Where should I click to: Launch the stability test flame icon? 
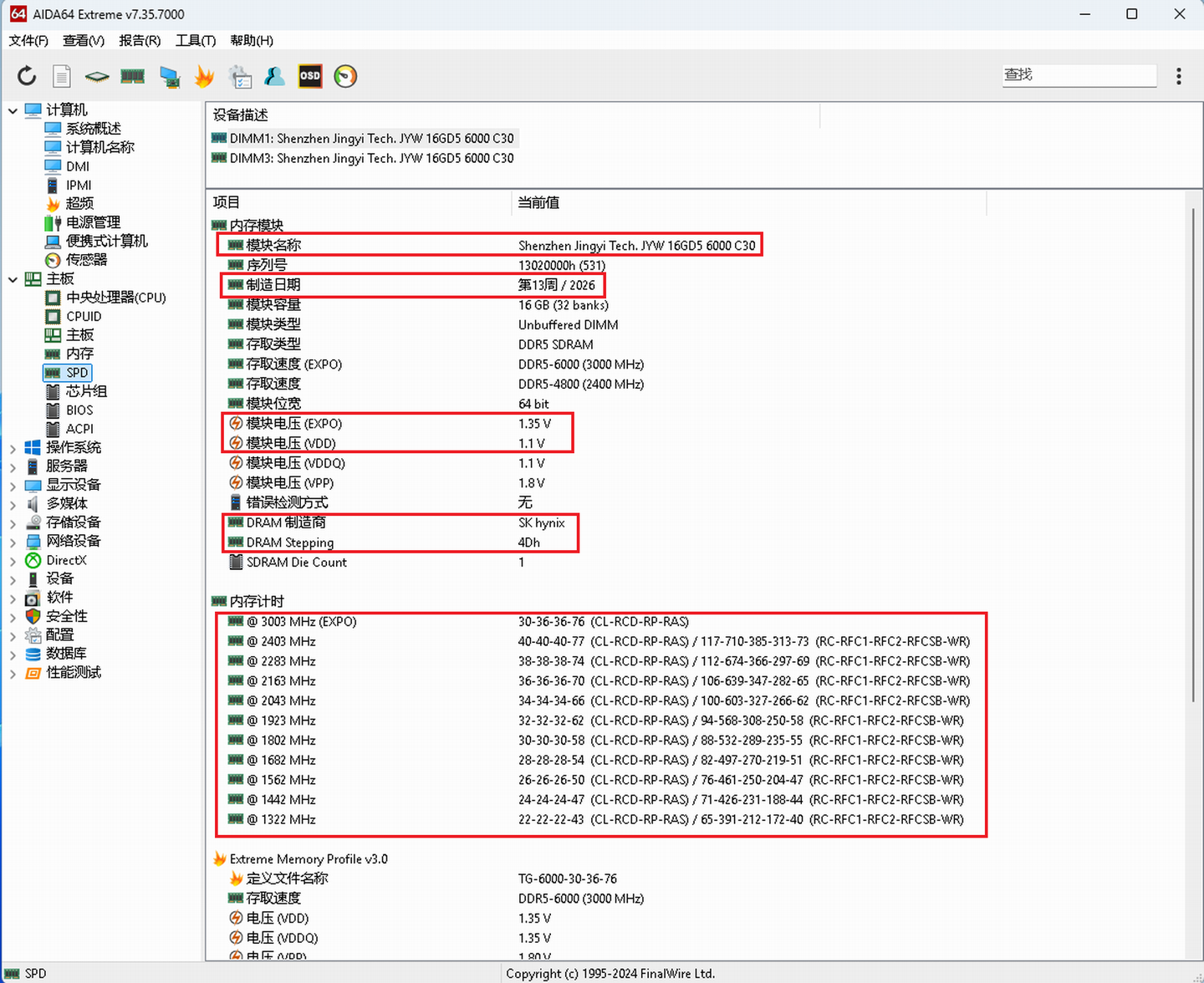[x=204, y=76]
